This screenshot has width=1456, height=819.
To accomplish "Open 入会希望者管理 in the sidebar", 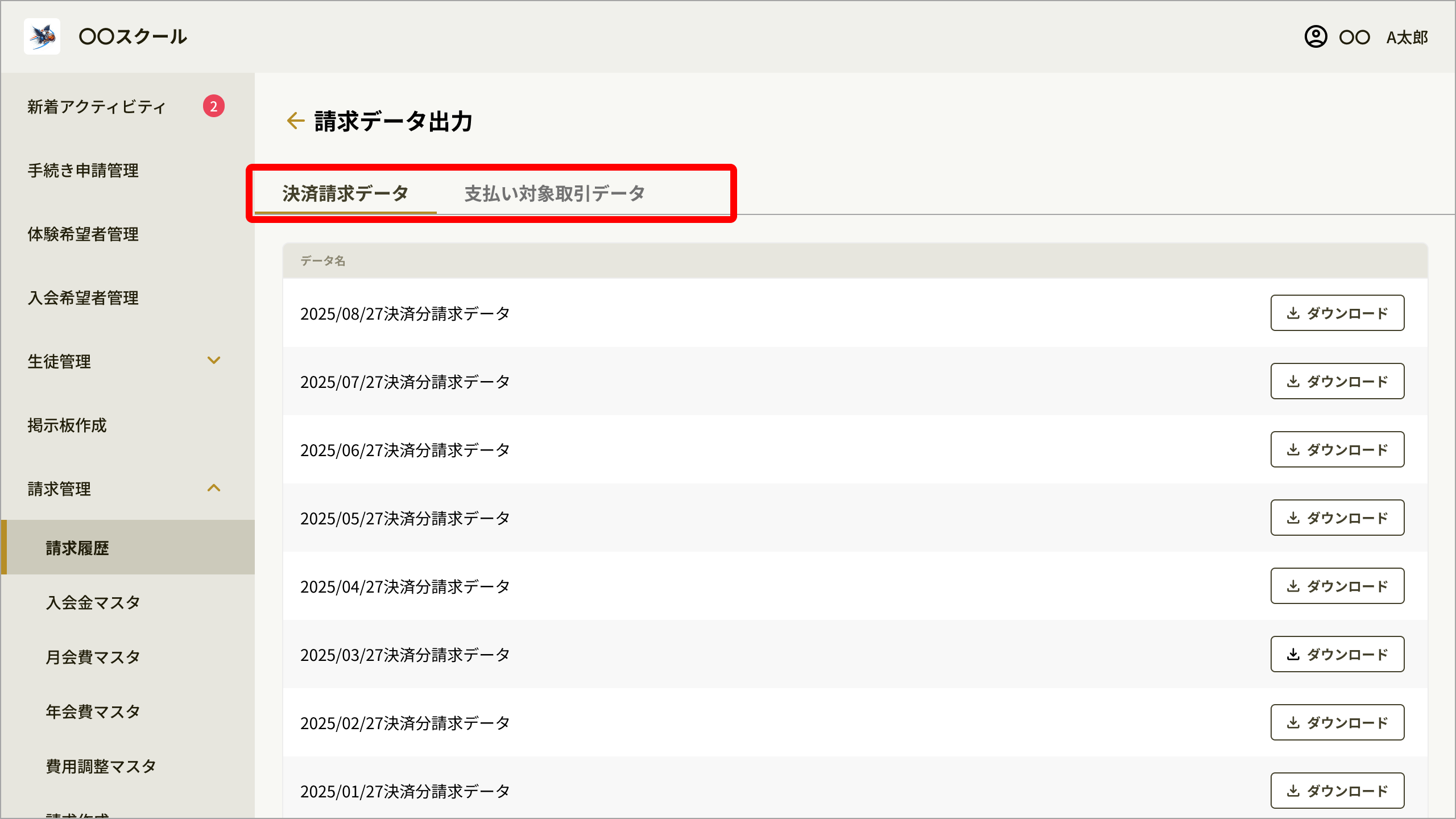I will pyautogui.click(x=83, y=297).
